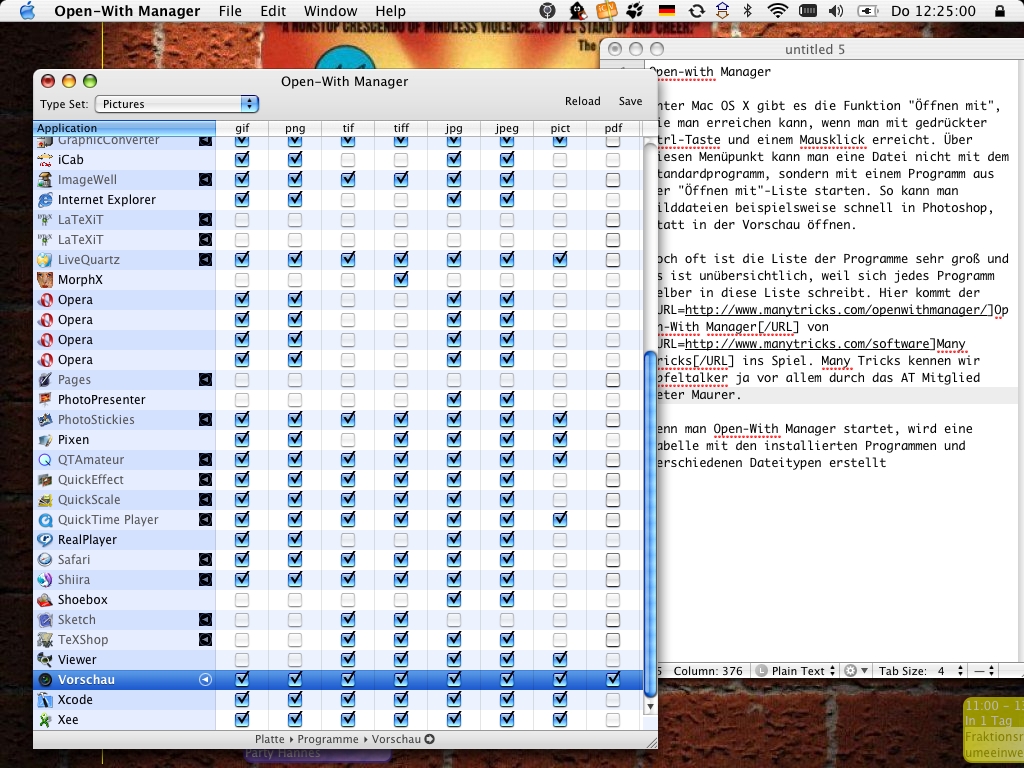1024x768 pixels.
Task: Select the Vorschau row
Action: 338,680
